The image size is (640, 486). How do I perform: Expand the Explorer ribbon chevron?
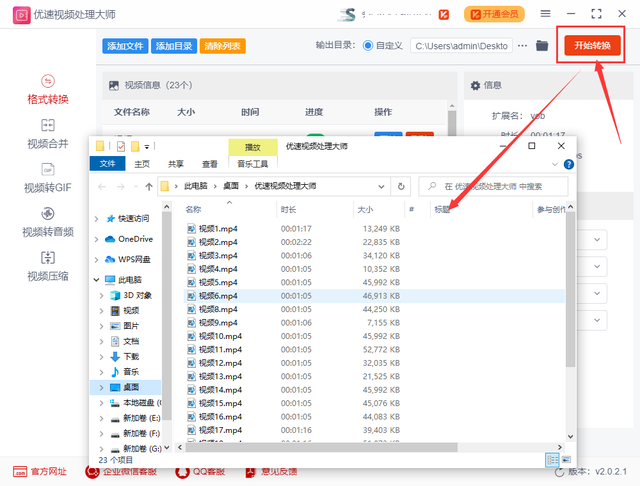[x=555, y=164]
